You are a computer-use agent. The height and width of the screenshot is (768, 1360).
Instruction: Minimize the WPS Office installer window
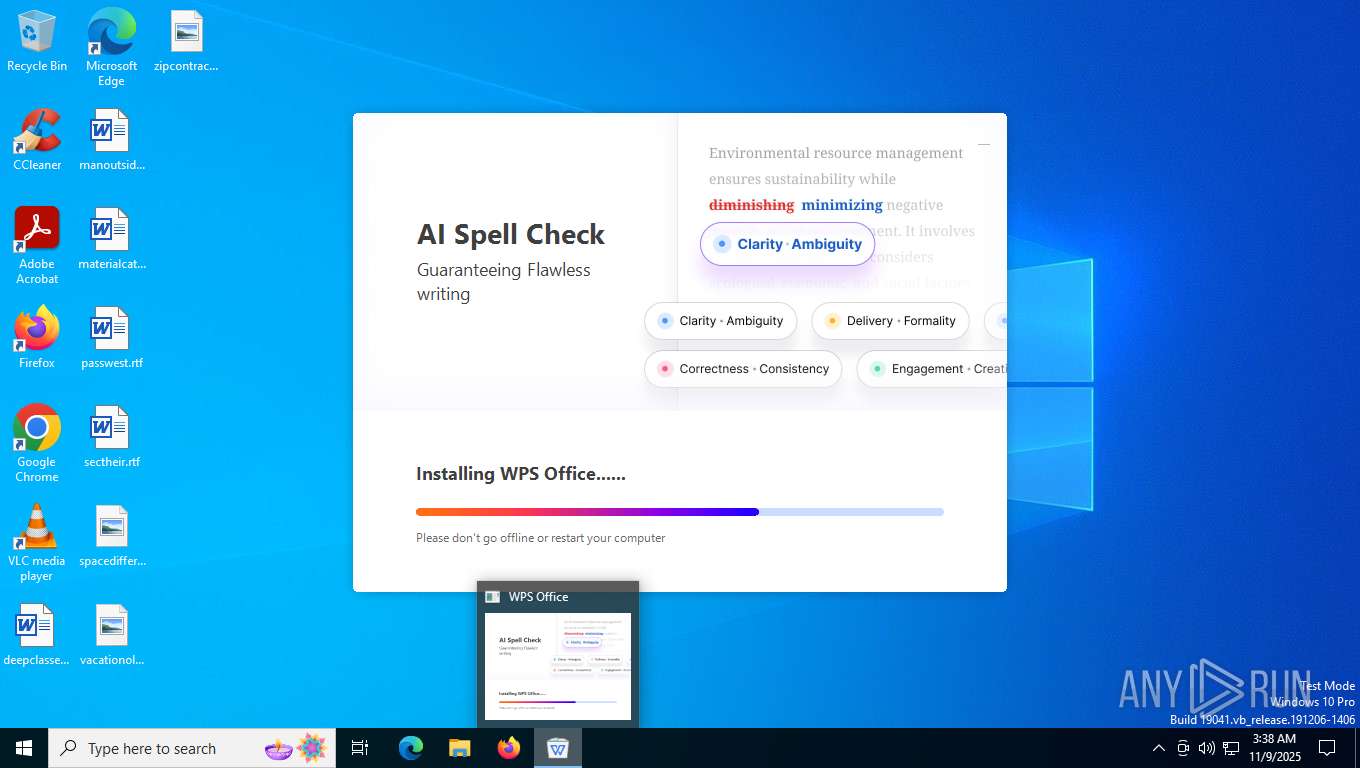click(984, 145)
